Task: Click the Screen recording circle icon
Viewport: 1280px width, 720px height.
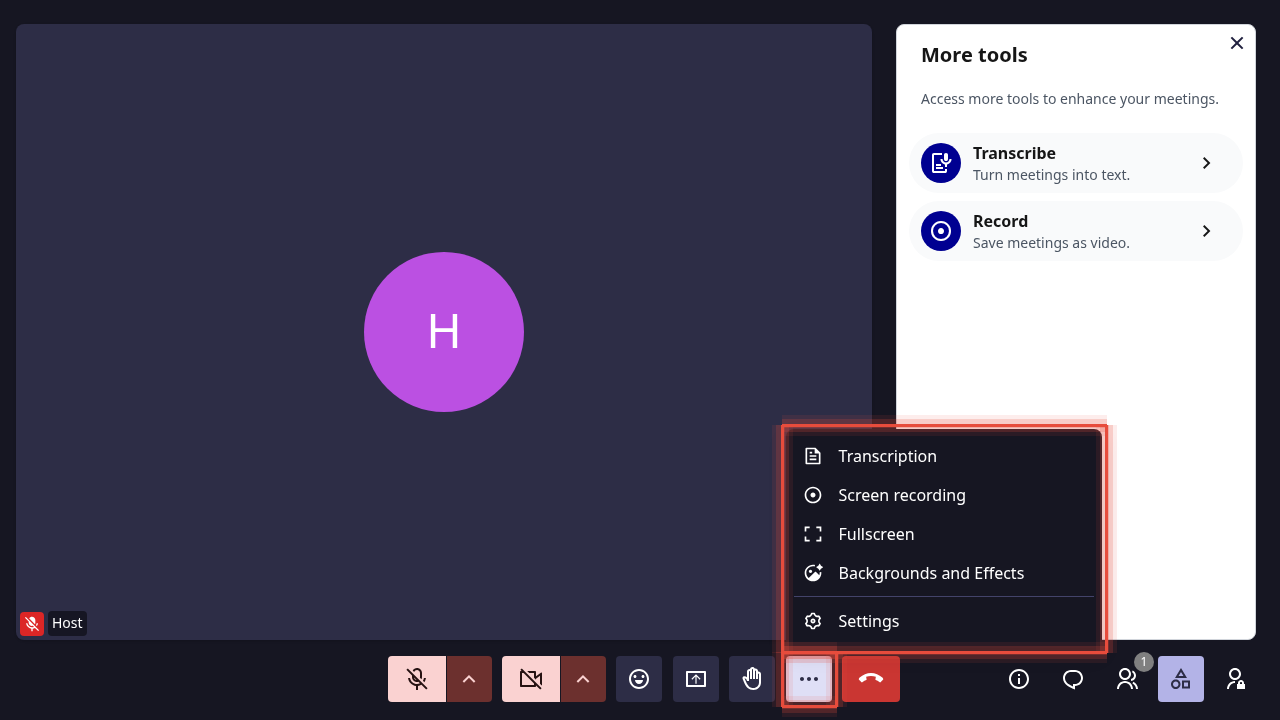Action: [x=813, y=495]
